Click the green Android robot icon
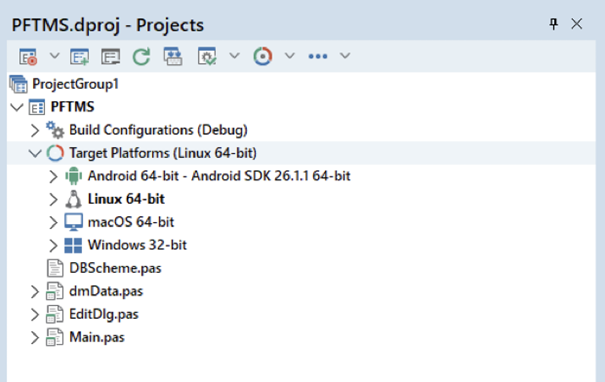This screenshot has width=605, height=382. pyautogui.click(x=73, y=176)
